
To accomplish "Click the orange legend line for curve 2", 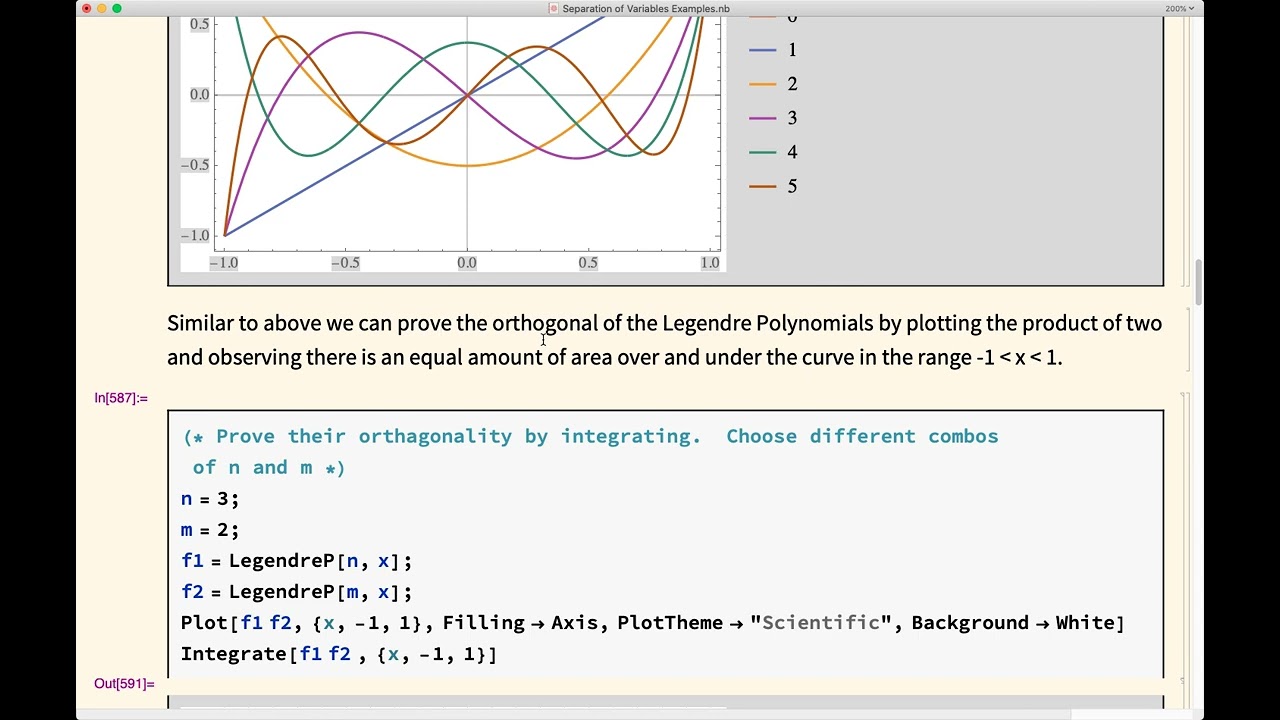I will click(x=763, y=84).
